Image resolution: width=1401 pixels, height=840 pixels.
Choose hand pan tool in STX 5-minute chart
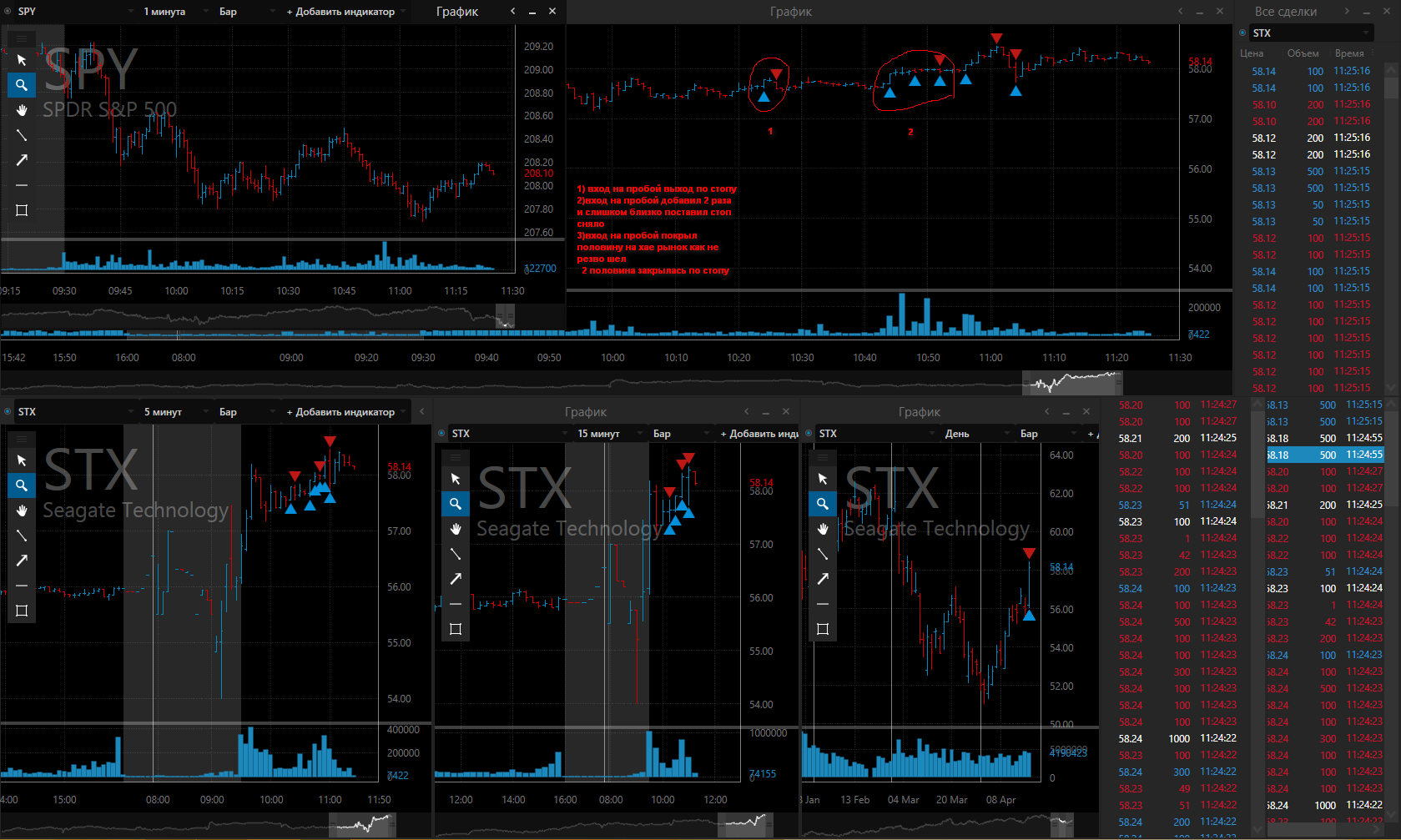[x=22, y=511]
